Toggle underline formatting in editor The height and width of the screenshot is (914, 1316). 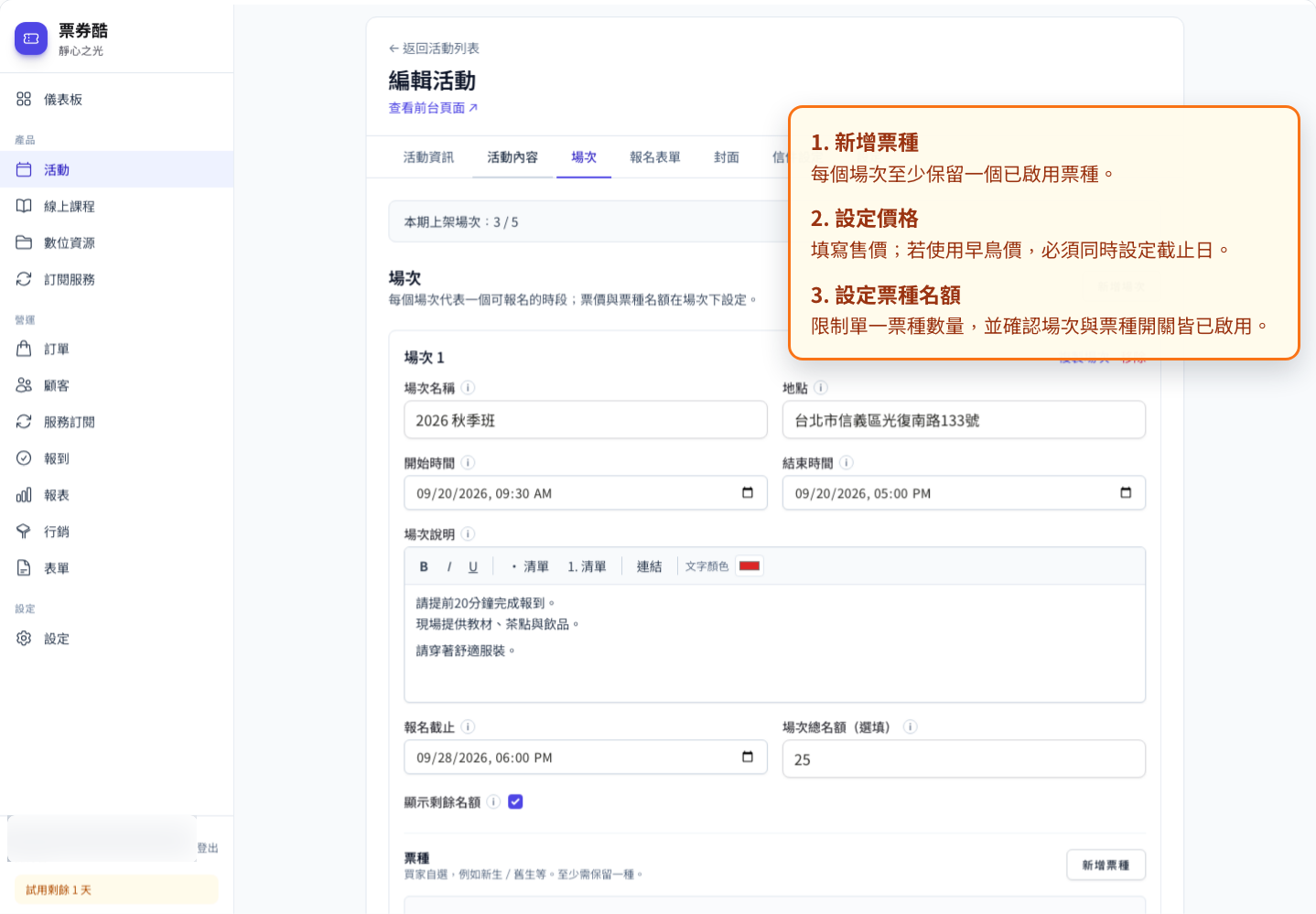[473, 566]
